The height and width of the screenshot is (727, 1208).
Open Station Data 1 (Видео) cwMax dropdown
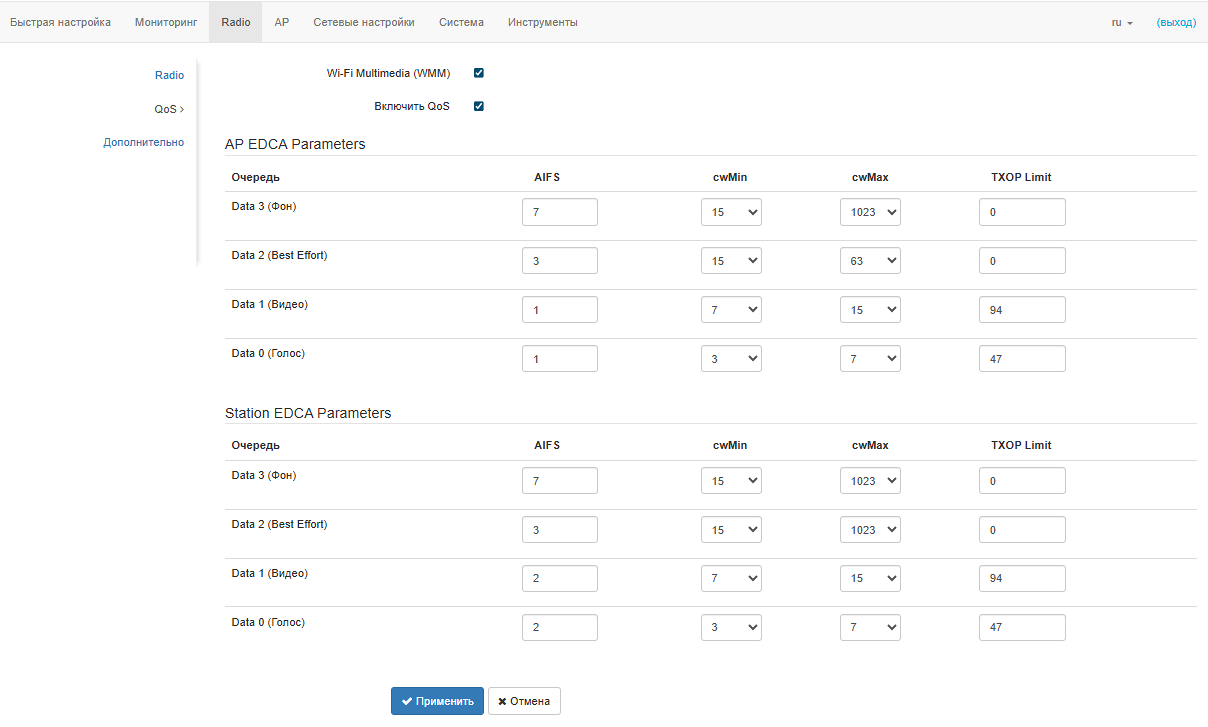(870, 579)
